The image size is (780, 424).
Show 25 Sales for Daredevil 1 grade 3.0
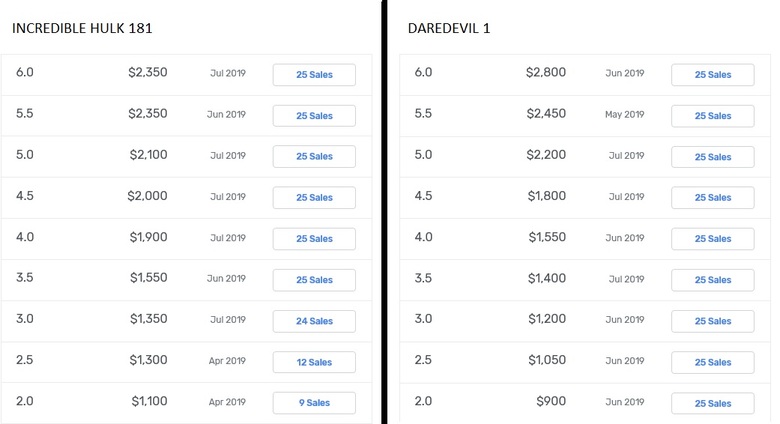(712, 321)
